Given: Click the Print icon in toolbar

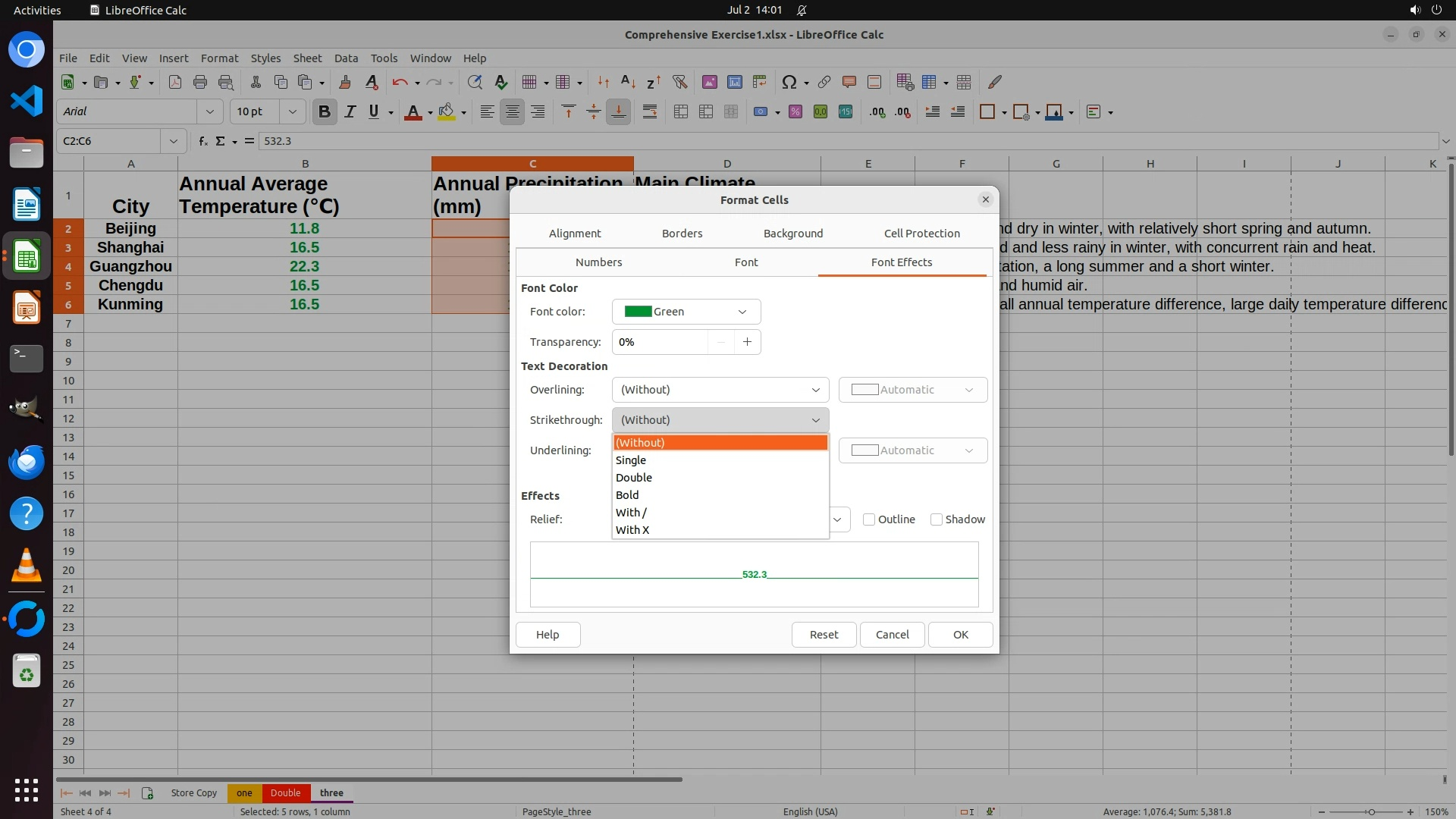Looking at the screenshot, I should tap(200, 82).
